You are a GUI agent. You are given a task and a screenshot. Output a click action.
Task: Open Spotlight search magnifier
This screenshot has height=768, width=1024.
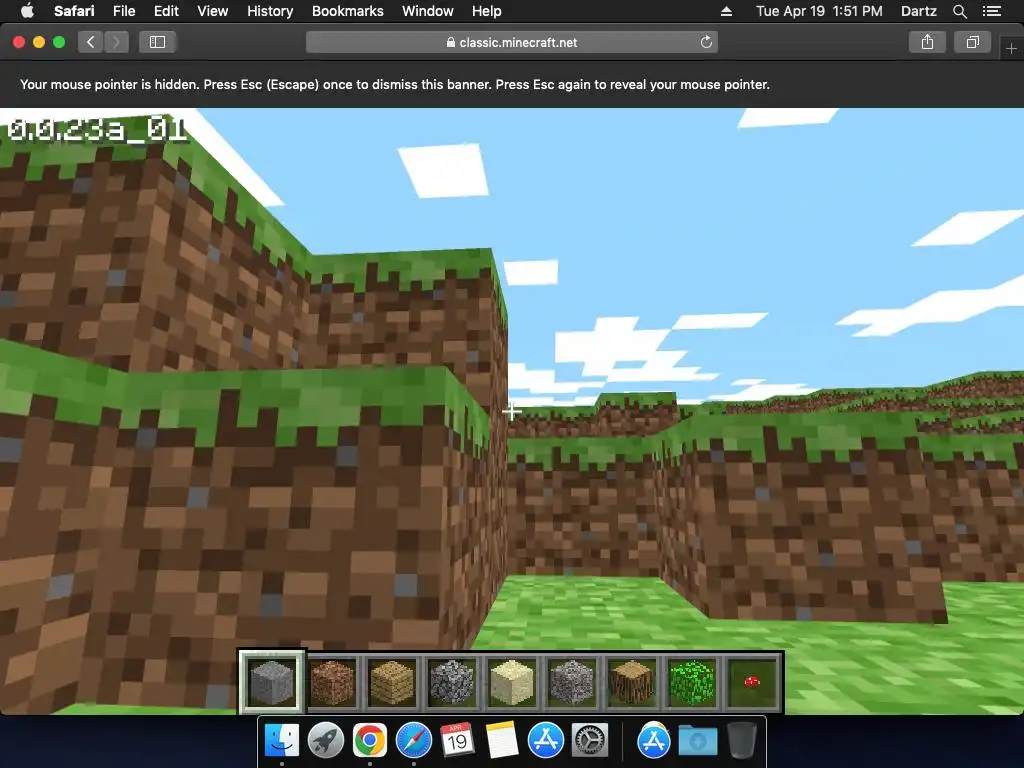(959, 11)
